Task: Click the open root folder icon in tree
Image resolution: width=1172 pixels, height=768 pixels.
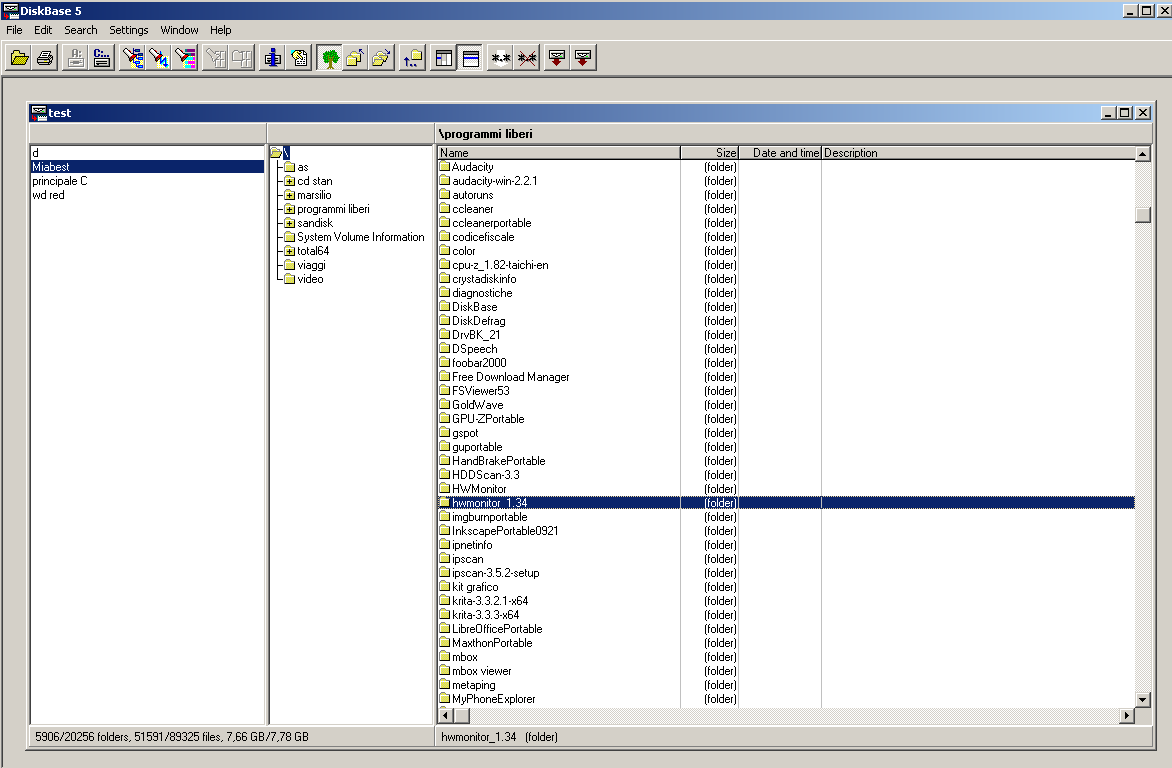Action: point(276,153)
